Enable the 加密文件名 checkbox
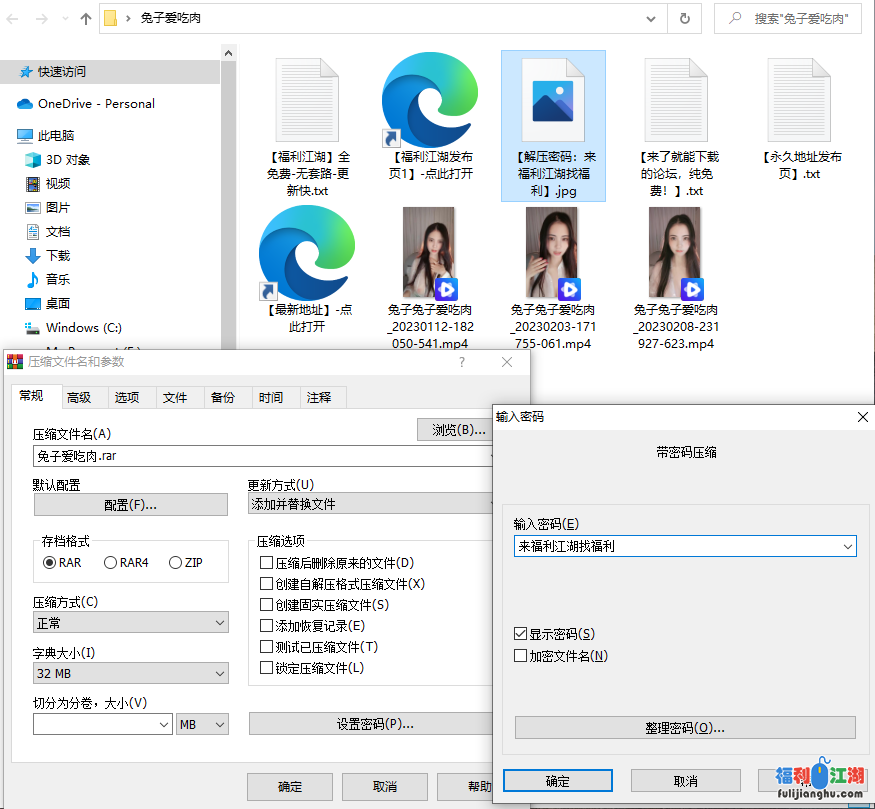The image size is (875, 809). point(520,656)
